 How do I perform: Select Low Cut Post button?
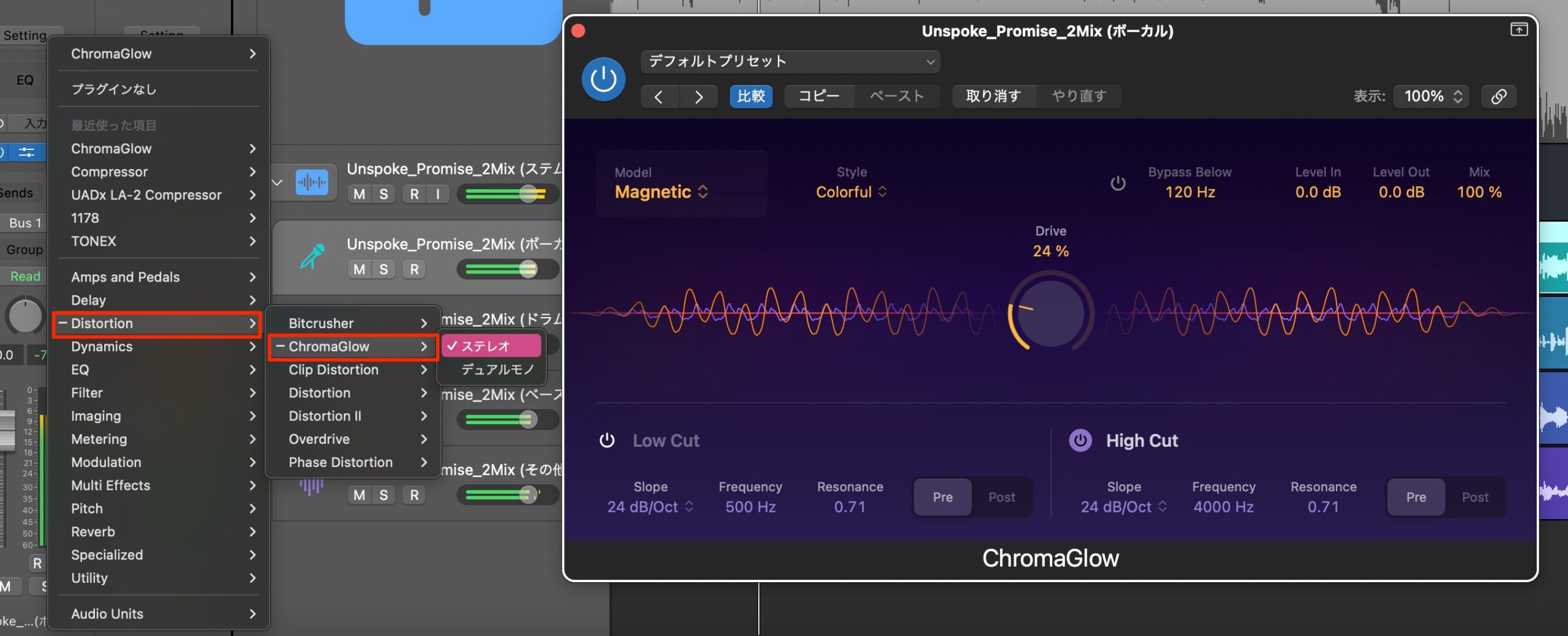(1001, 497)
